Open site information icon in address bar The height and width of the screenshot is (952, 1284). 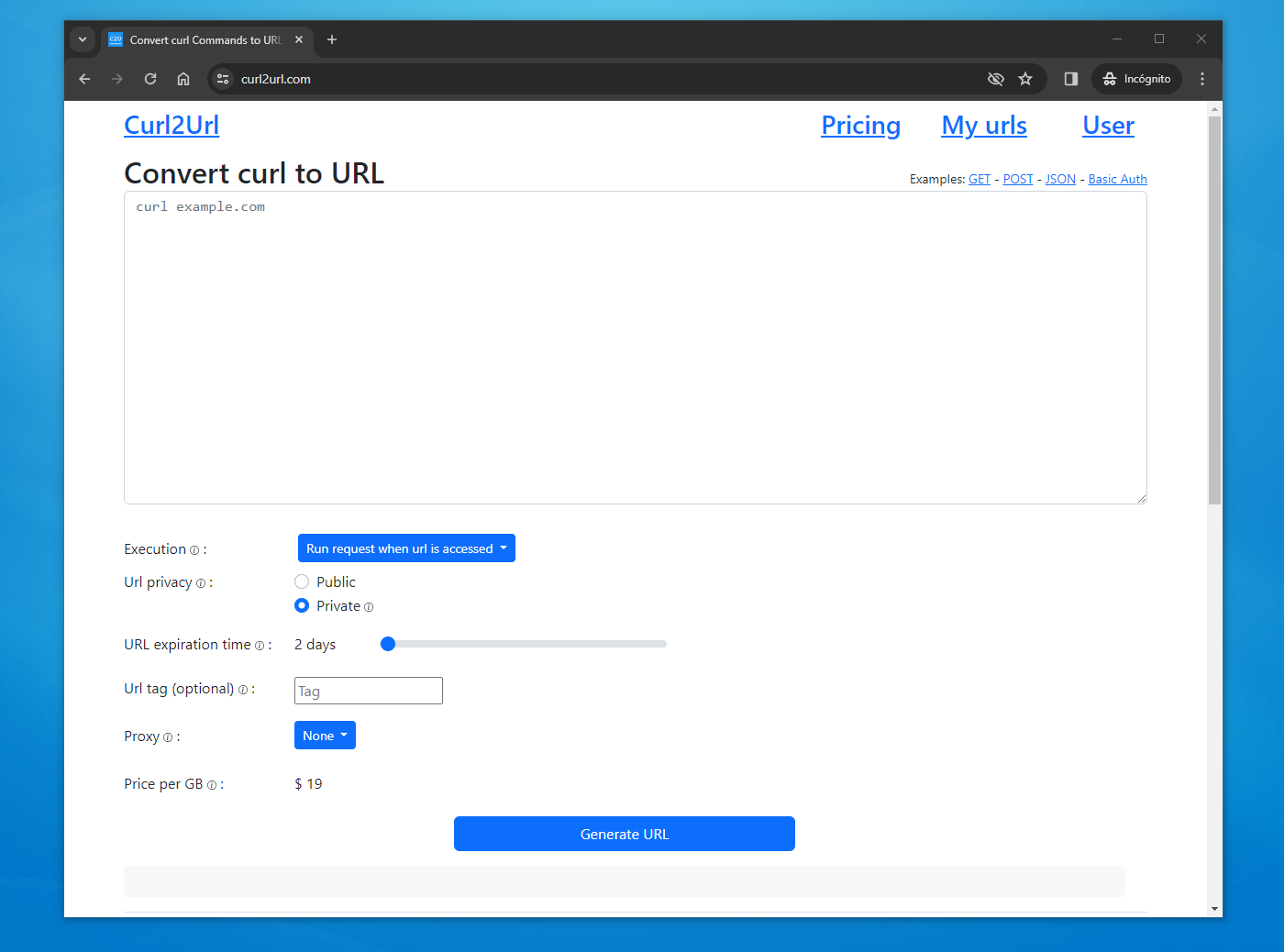pyautogui.click(x=223, y=79)
